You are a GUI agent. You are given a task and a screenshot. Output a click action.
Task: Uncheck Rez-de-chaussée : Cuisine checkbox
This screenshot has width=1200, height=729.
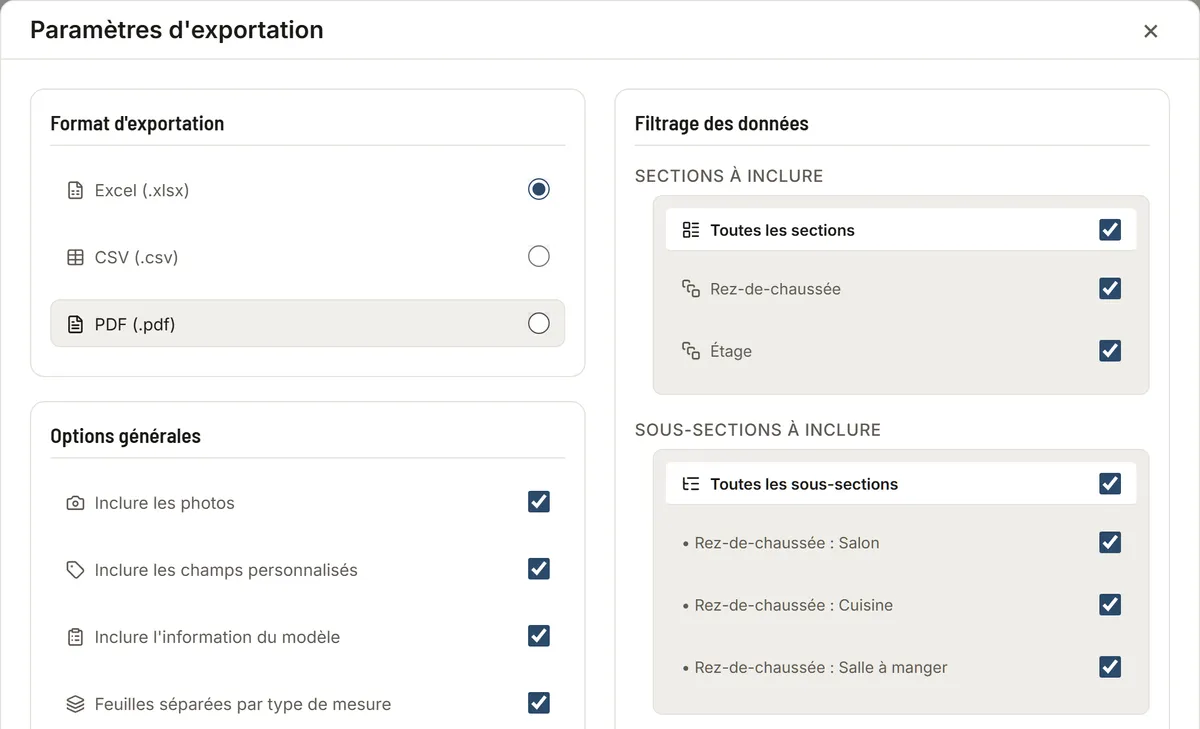[1110, 605]
